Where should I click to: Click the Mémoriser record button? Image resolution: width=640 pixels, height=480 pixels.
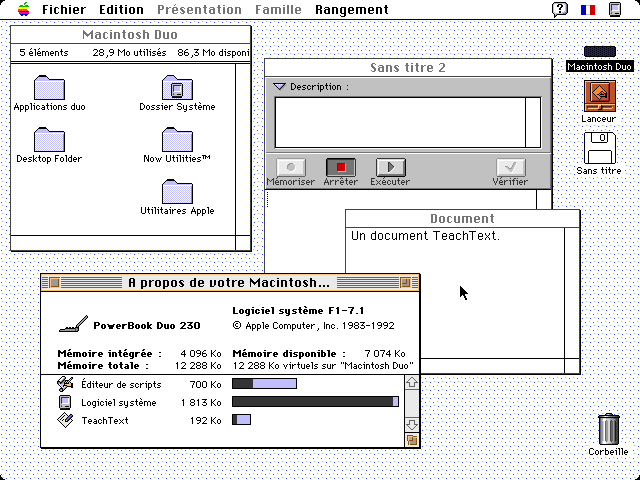click(x=291, y=167)
